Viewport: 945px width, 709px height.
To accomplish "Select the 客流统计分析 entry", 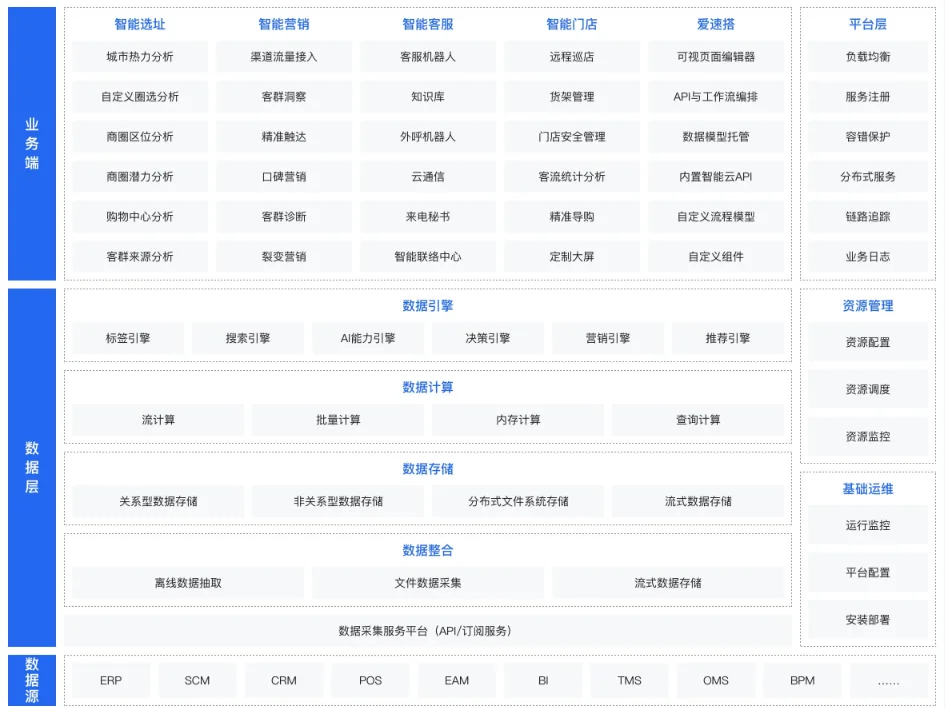I will tap(571, 176).
